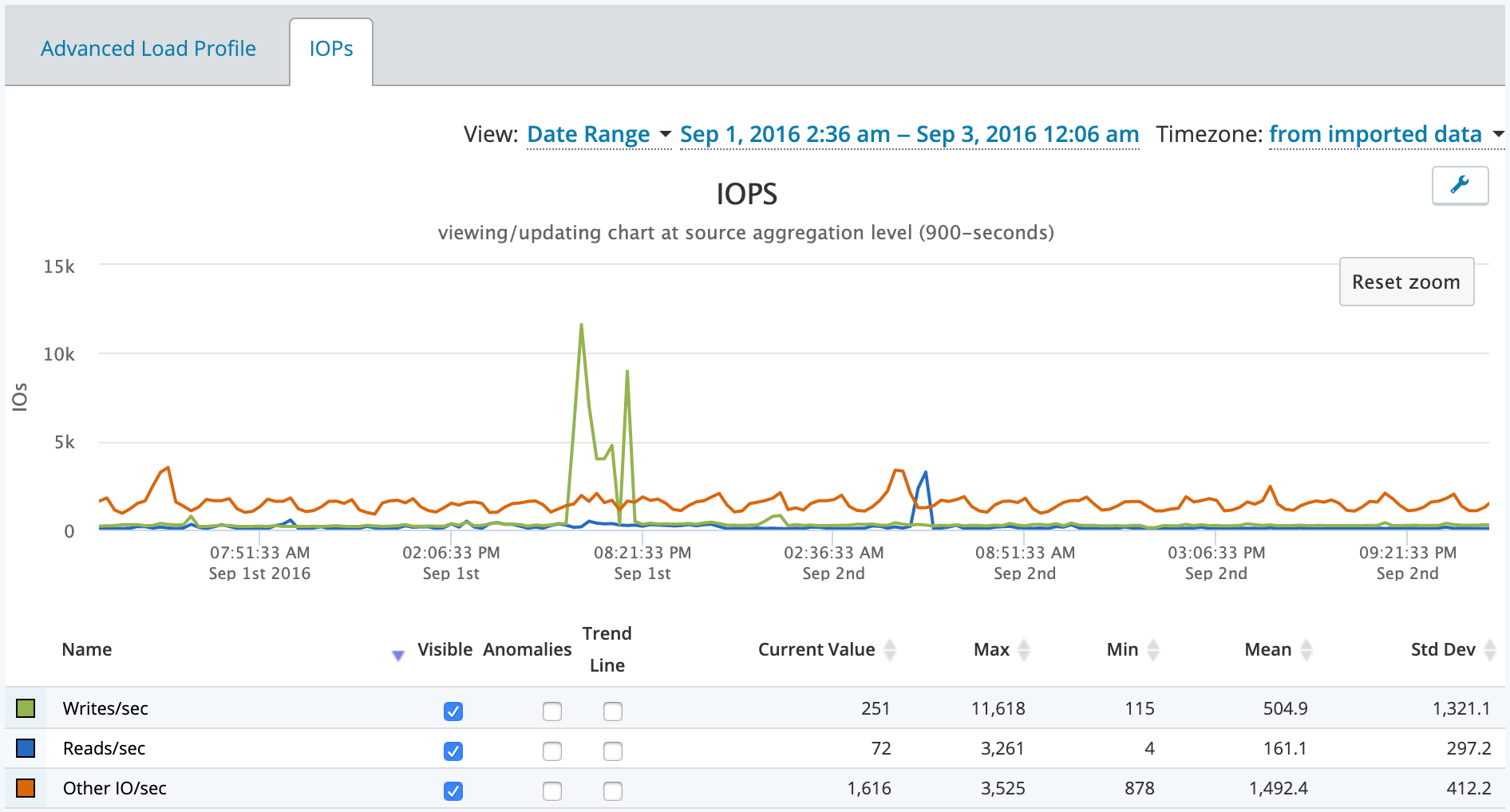Open the chart settings wrench icon
This screenshot has width=1510, height=812.
(x=1460, y=185)
